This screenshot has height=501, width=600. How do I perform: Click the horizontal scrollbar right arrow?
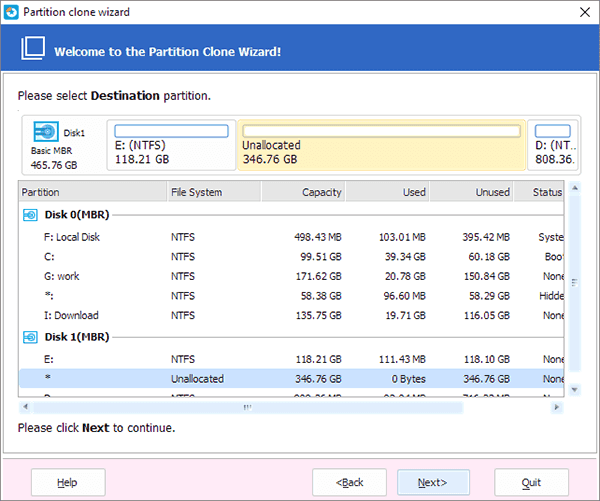tap(557, 407)
